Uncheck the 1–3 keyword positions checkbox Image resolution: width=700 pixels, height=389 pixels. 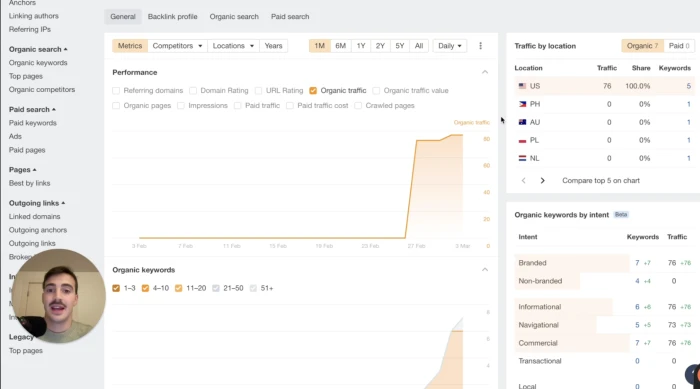116,289
